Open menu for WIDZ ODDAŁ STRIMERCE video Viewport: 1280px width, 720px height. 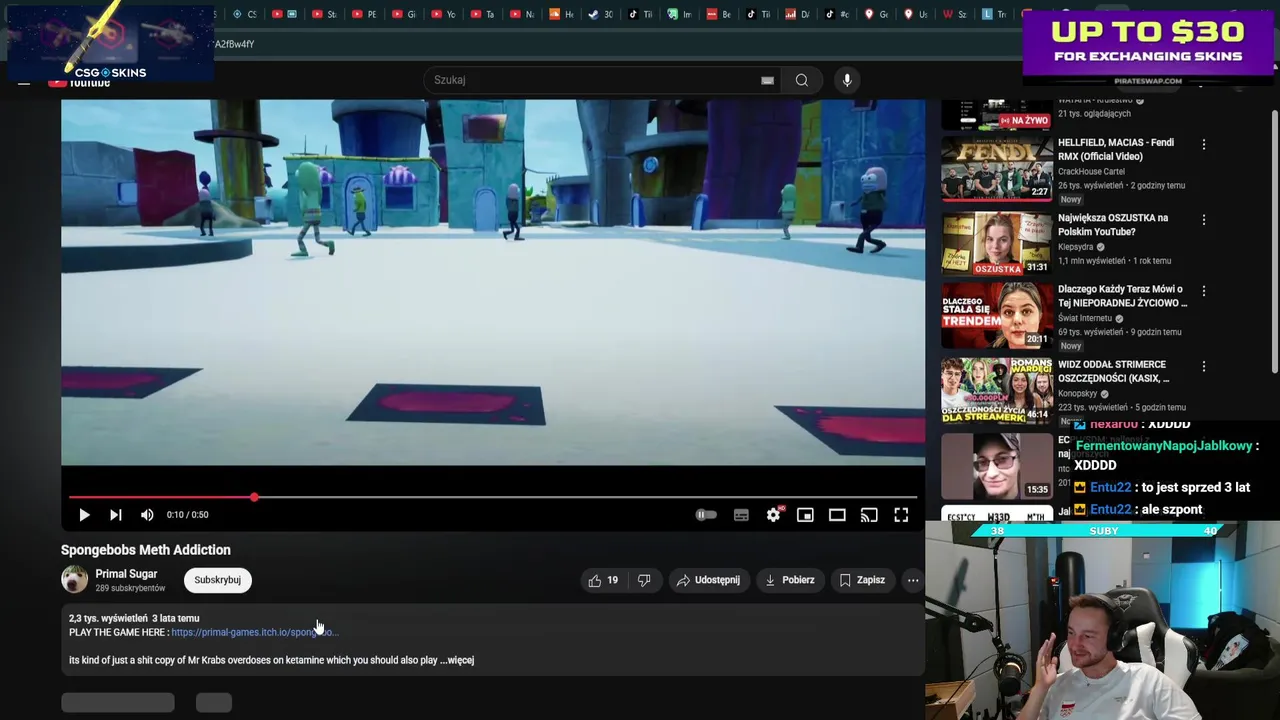[x=1204, y=366]
